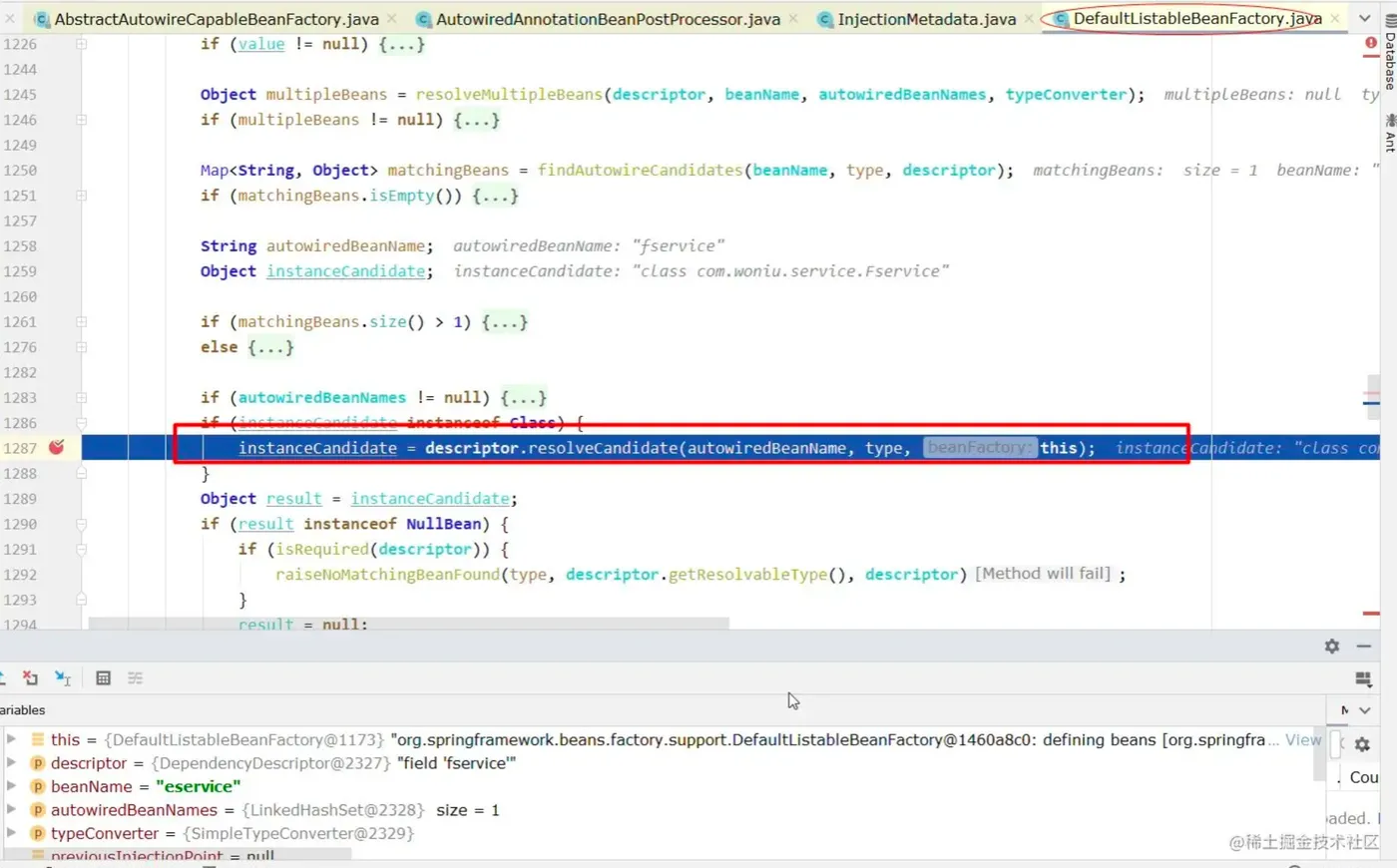Expand folded block on line 1246
The width and height of the screenshot is (1397, 868).
click(81, 120)
